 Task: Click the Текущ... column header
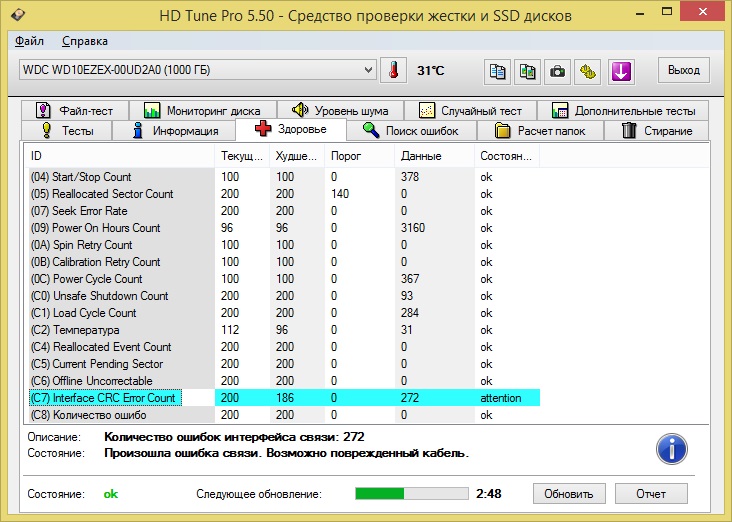point(242,156)
